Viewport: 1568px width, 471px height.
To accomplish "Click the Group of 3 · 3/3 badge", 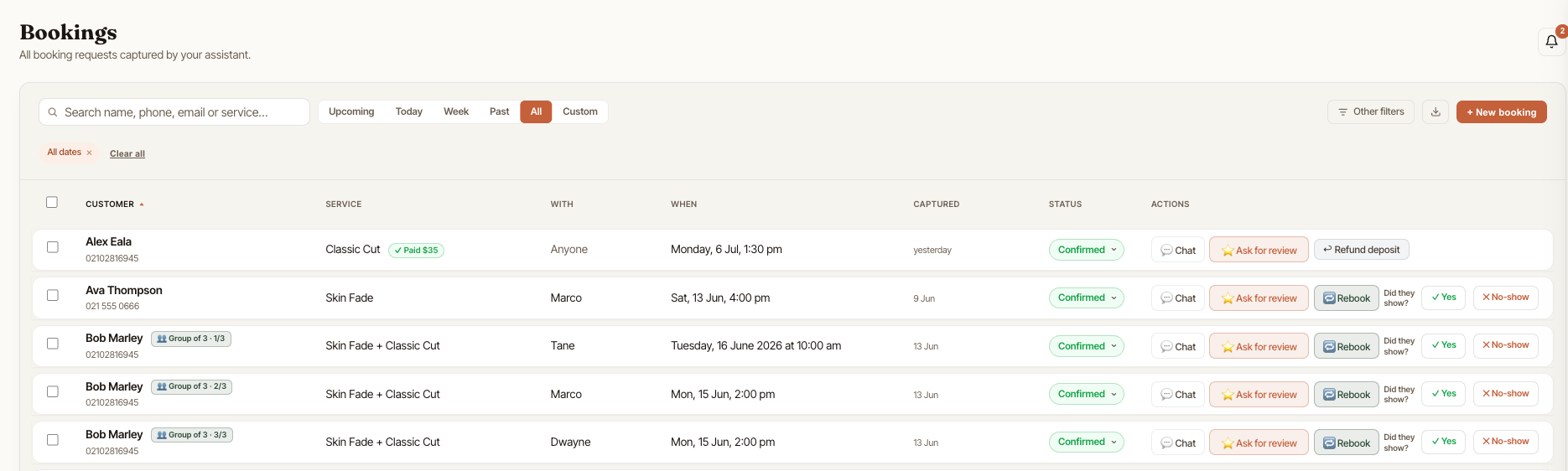I will click(191, 435).
